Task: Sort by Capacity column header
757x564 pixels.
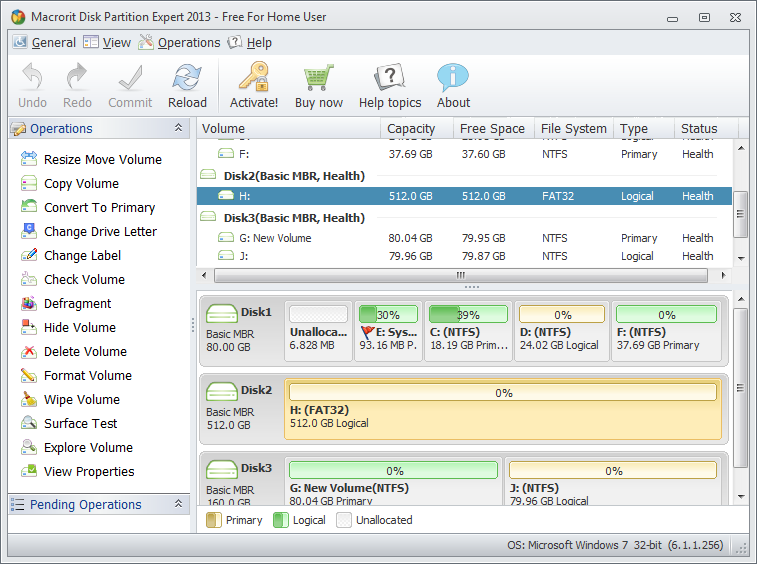Action: [417, 128]
